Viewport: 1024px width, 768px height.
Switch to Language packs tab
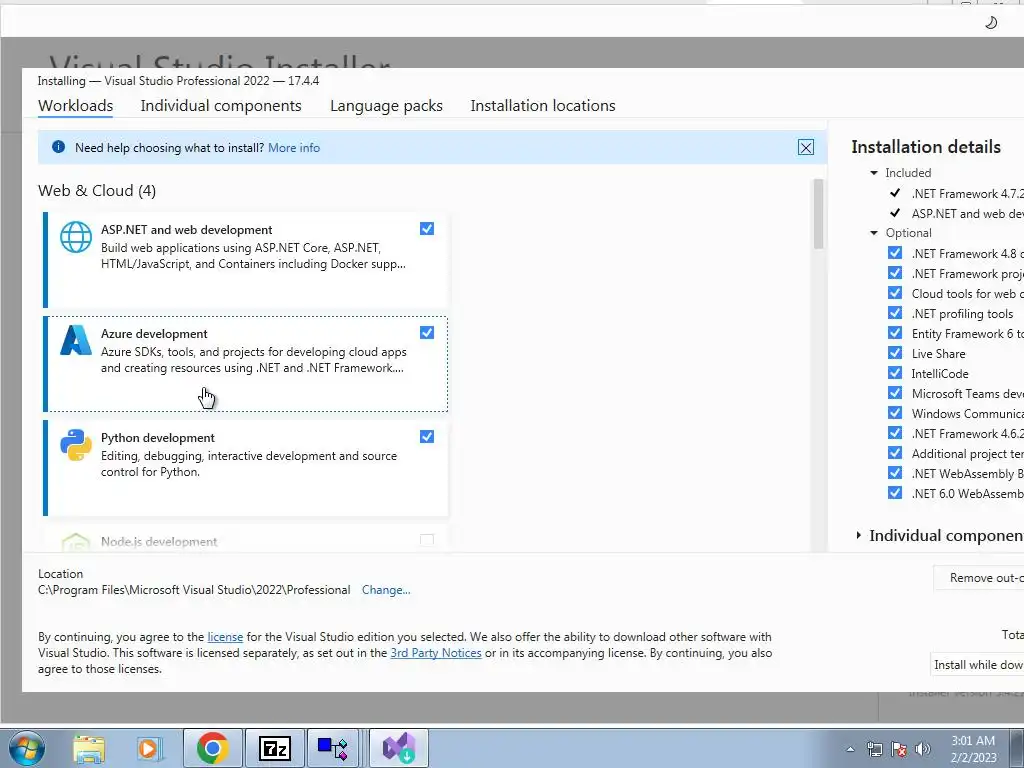(386, 106)
